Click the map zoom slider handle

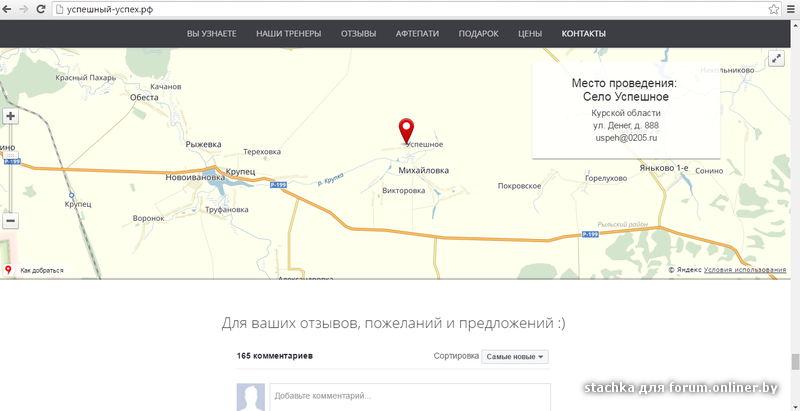11,155
